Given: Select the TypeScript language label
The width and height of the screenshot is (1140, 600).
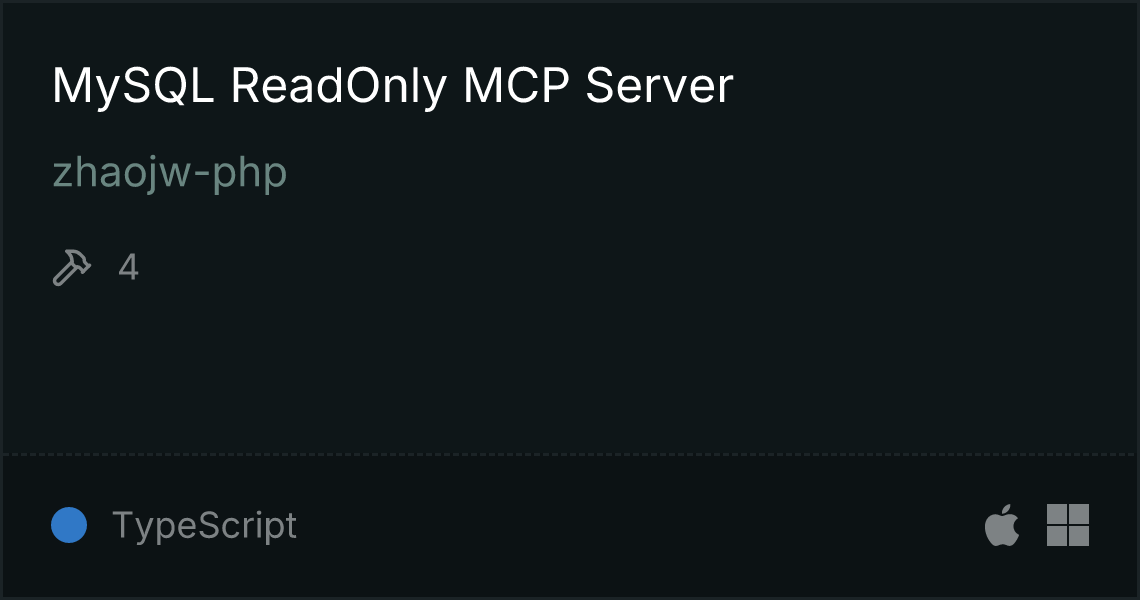Looking at the screenshot, I should [x=204, y=526].
